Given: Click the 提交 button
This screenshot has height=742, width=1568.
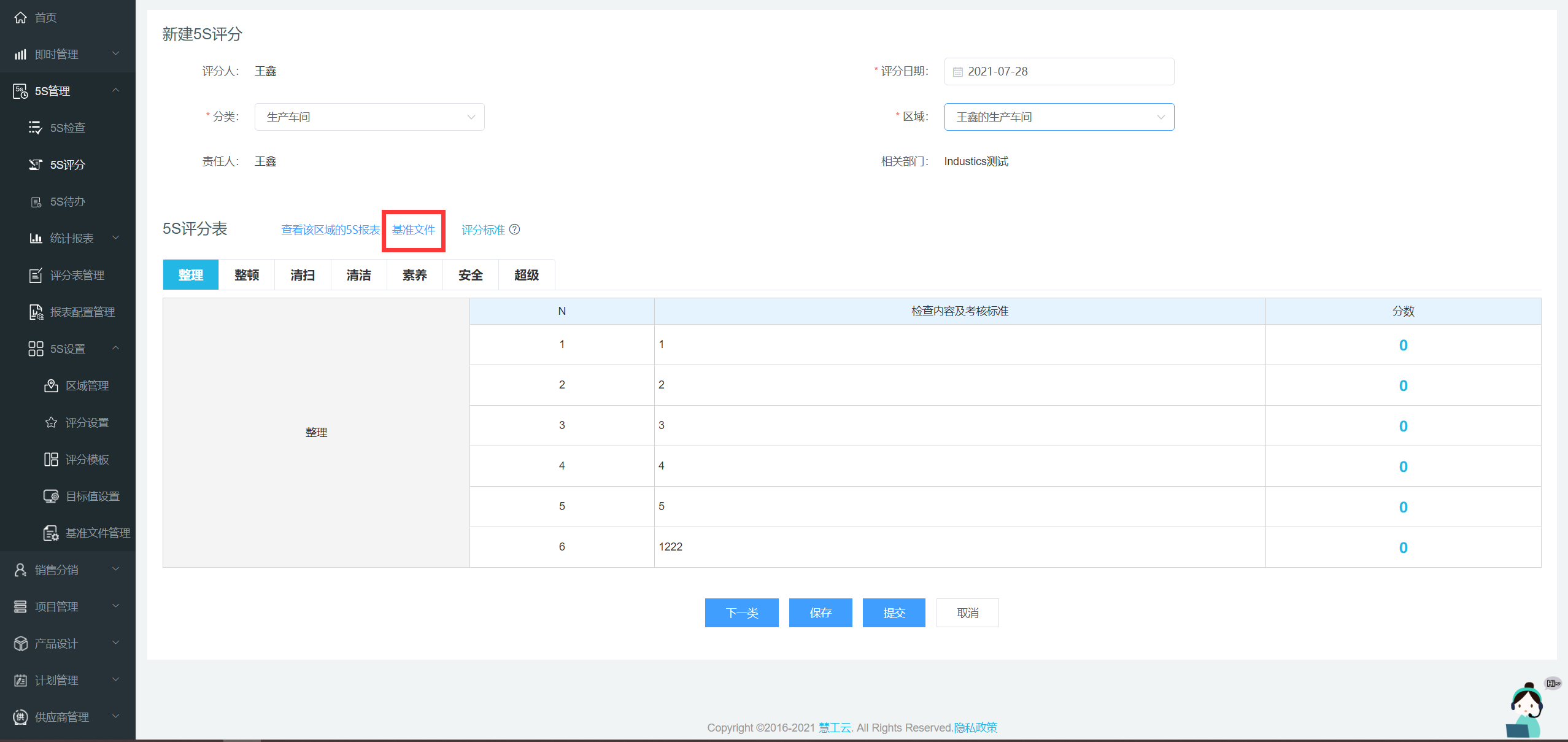Looking at the screenshot, I should 894,613.
